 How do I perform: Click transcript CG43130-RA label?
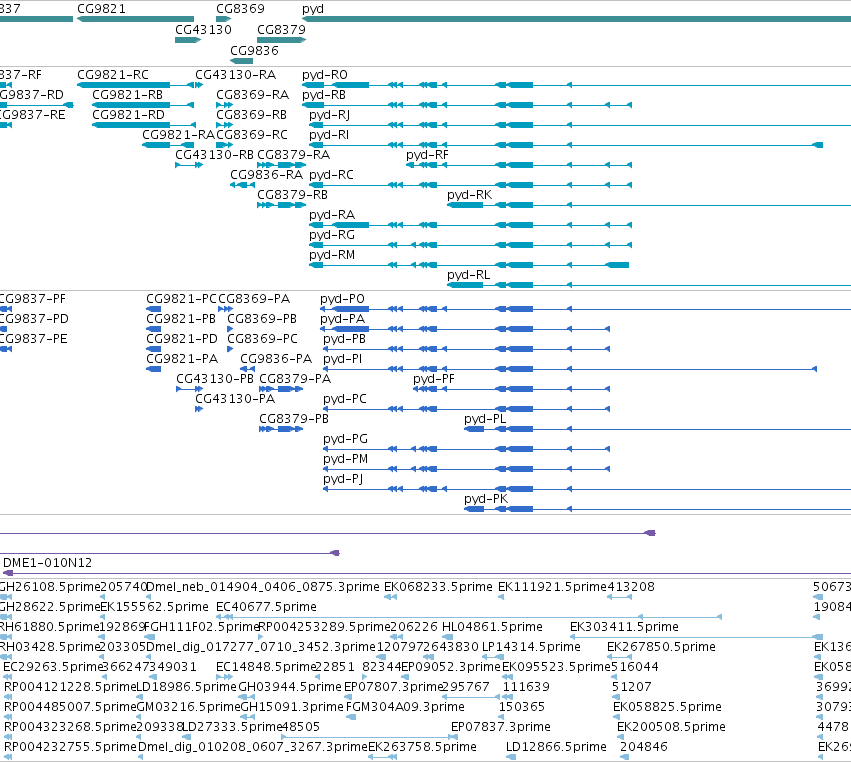point(236,74)
